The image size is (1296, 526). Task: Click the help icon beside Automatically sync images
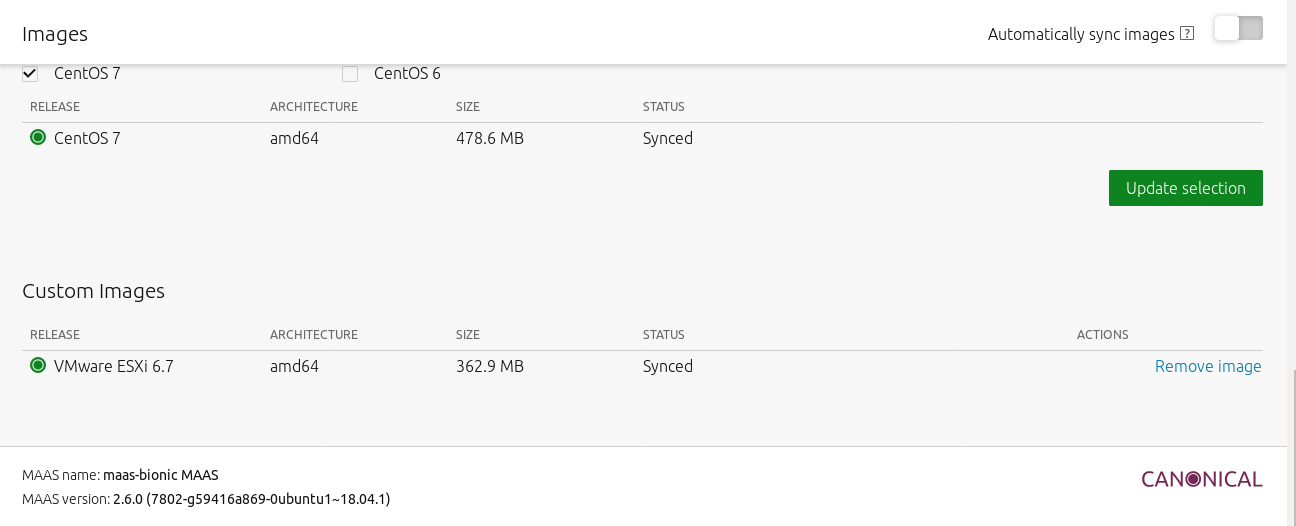click(x=1187, y=34)
